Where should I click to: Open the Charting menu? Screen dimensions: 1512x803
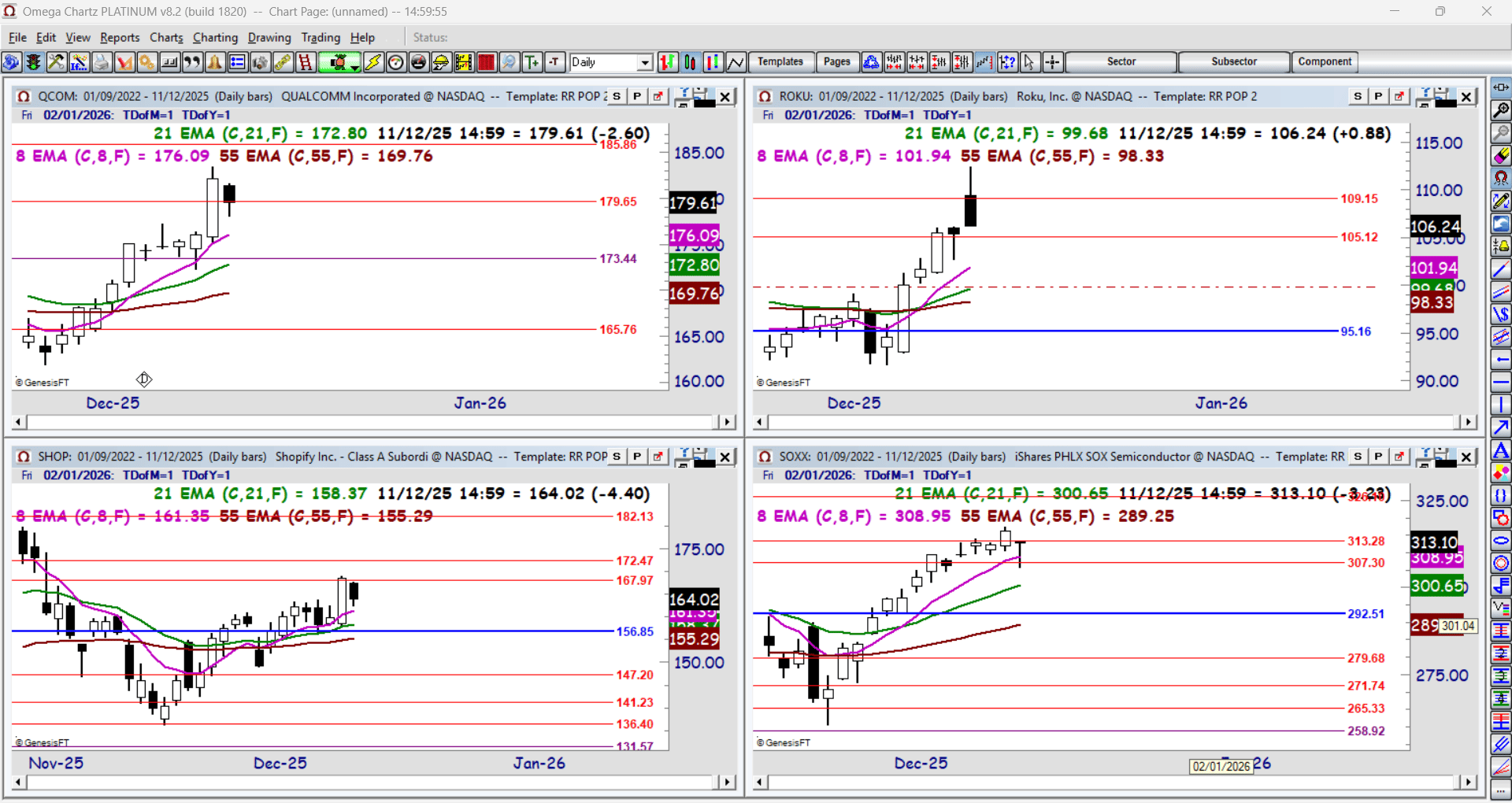(x=215, y=37)
